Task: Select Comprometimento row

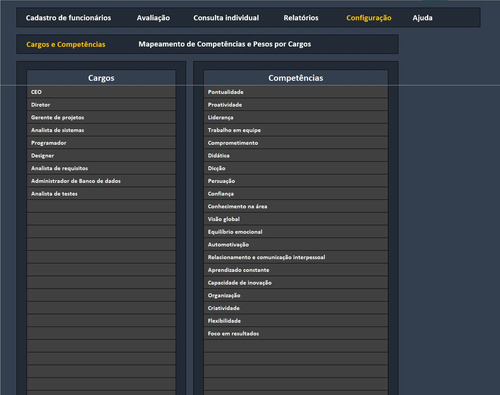Action: [296, 143]
